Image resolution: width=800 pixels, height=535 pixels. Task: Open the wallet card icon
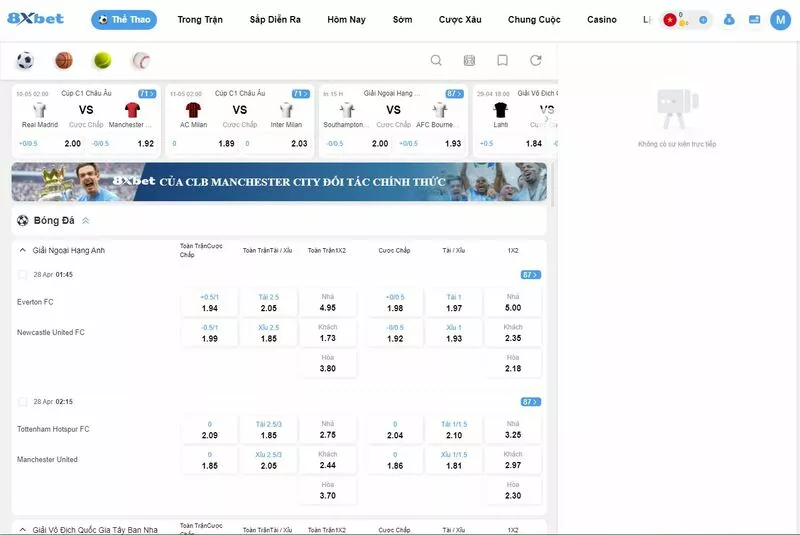(754, 19)
